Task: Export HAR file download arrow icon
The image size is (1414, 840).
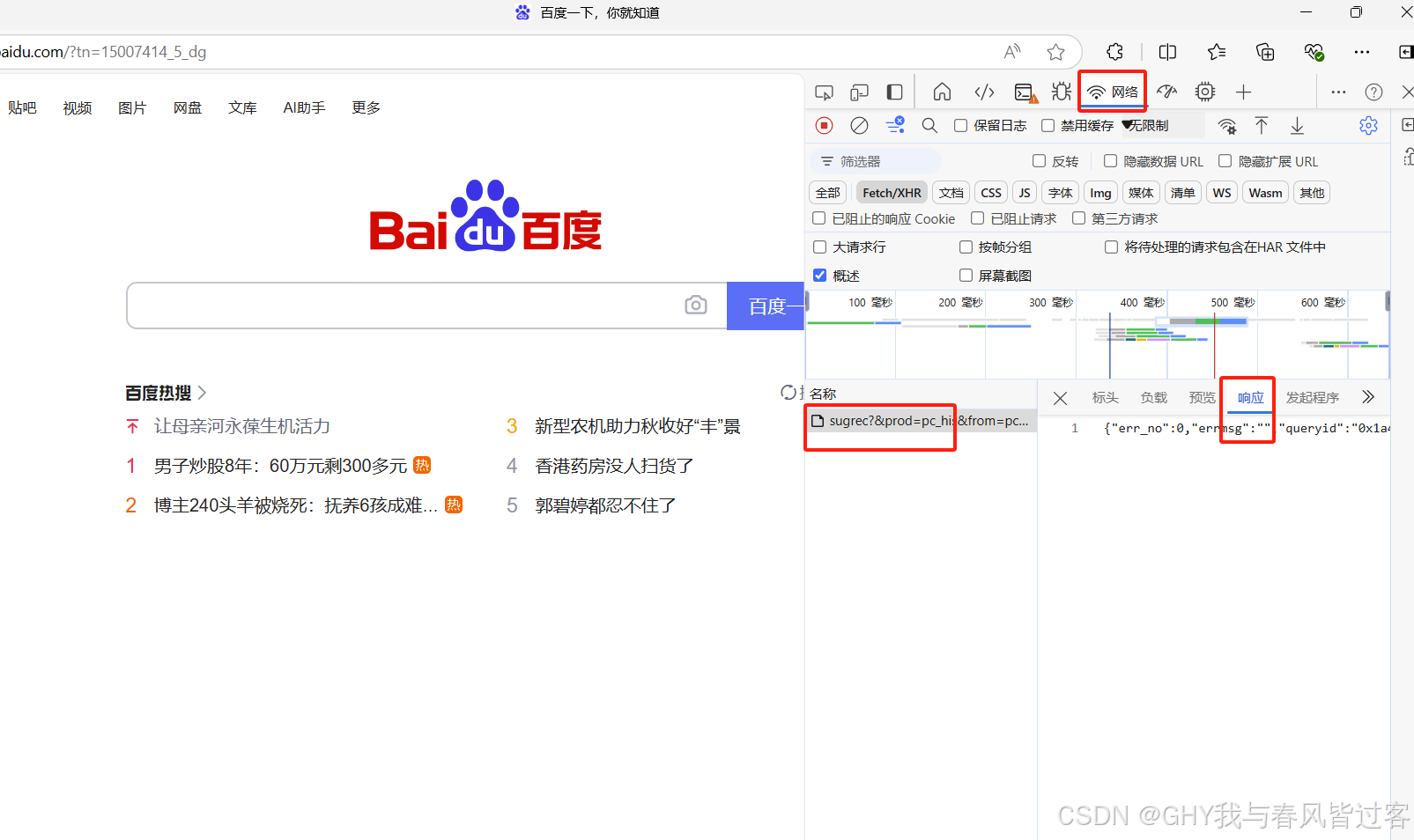Action: click(x=1297, y=126)
